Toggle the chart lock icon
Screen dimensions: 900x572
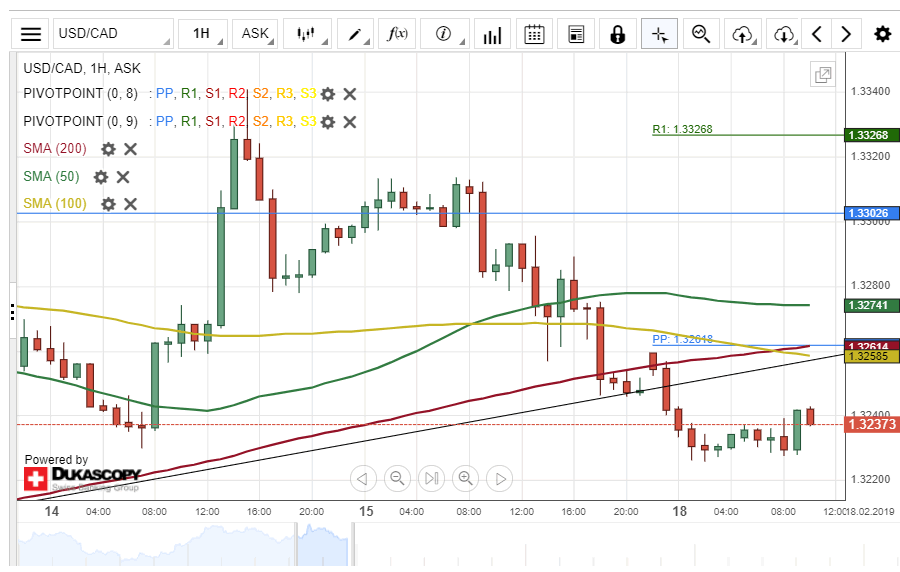tap(618, 34)
